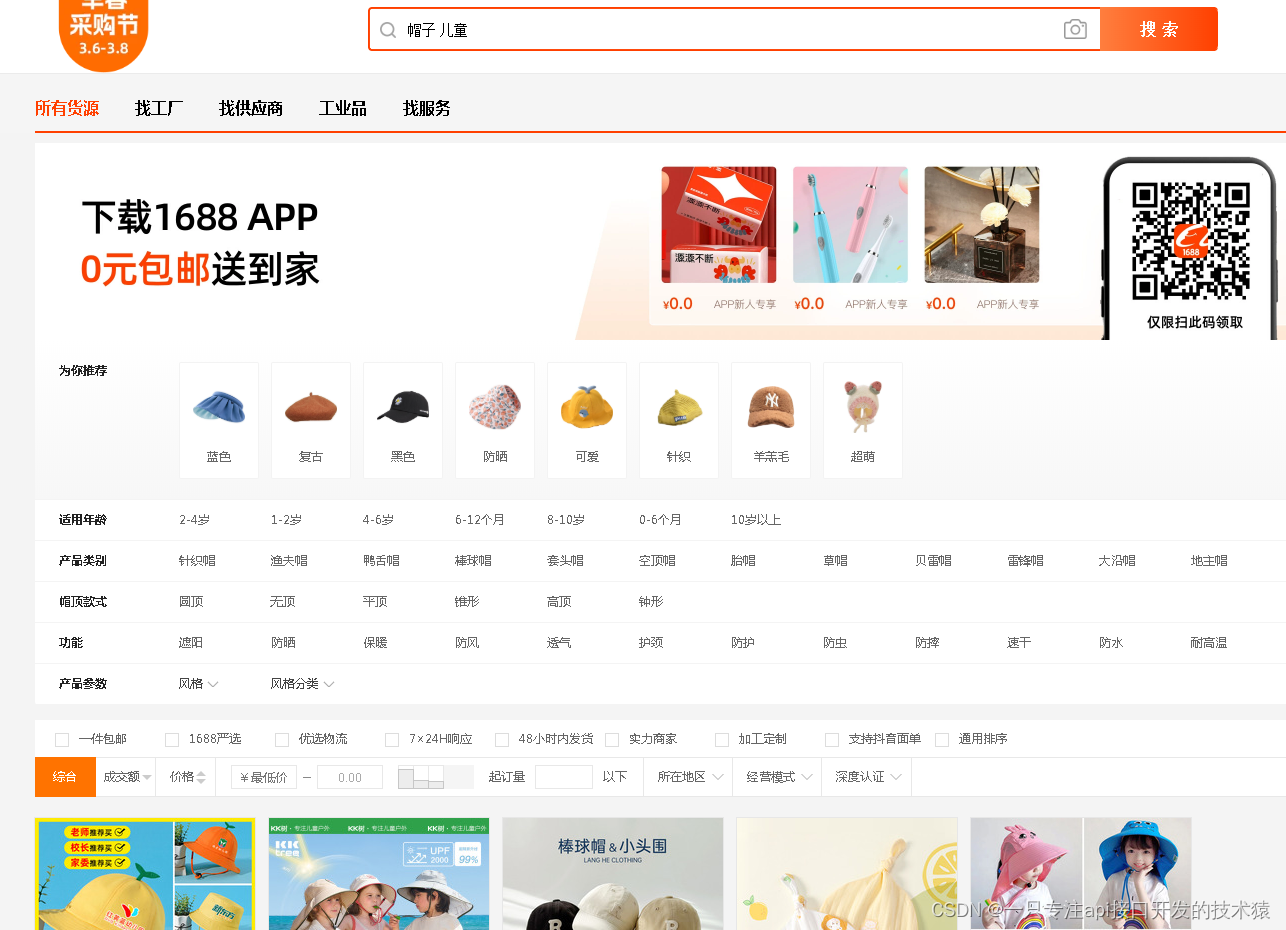This screenshot has height=930, width=1286.
Task: Click the orange 搜索 button
Action: pos(1158,29)
